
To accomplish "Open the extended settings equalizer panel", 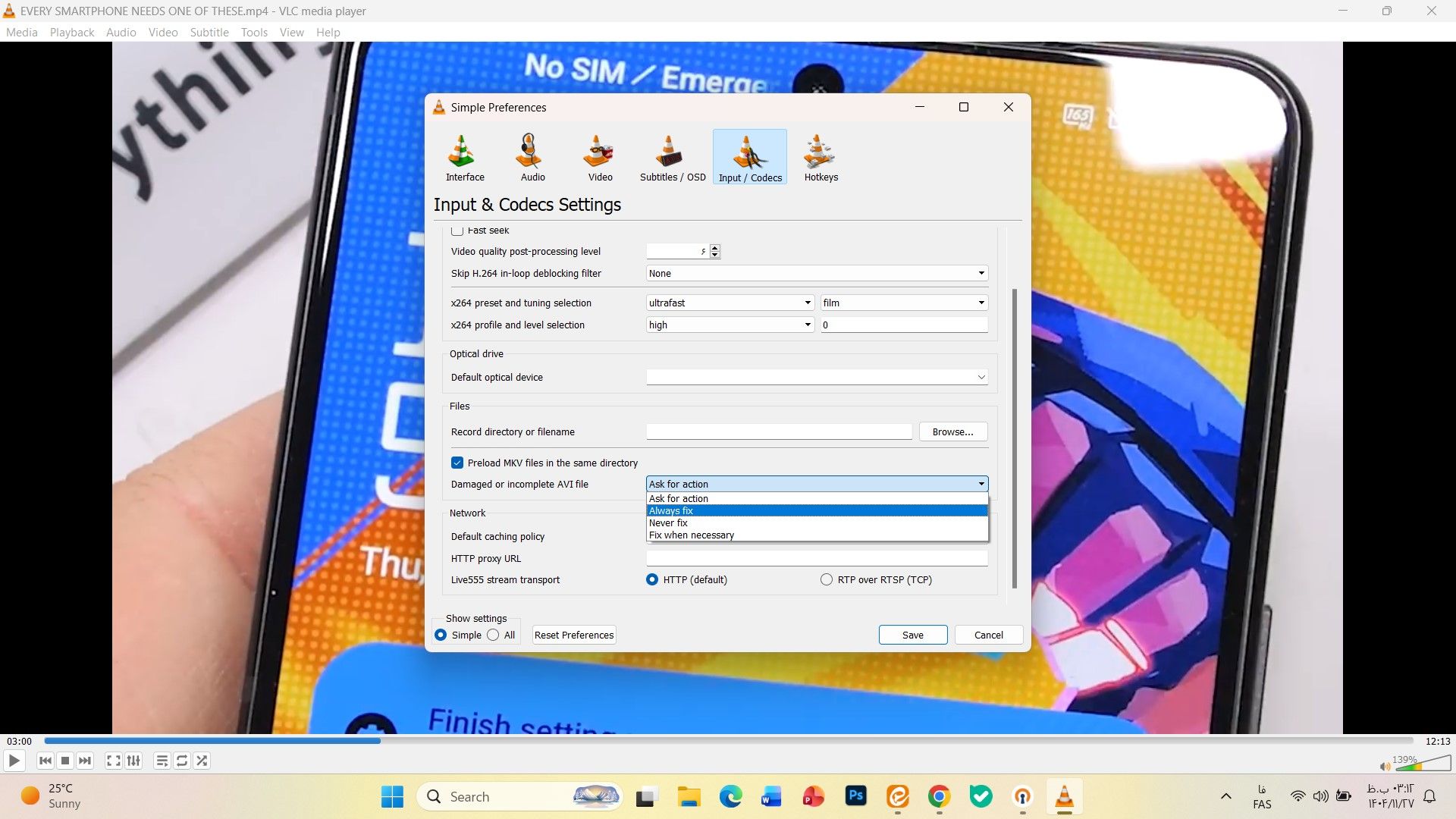I will click(x=133, y=761).
